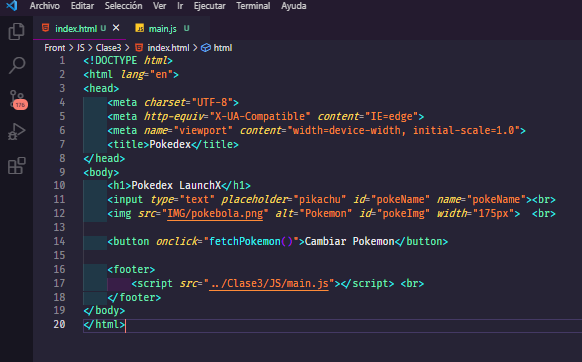Switch to the index.html tab
The image size is (582, 362).
coord(76,29)
